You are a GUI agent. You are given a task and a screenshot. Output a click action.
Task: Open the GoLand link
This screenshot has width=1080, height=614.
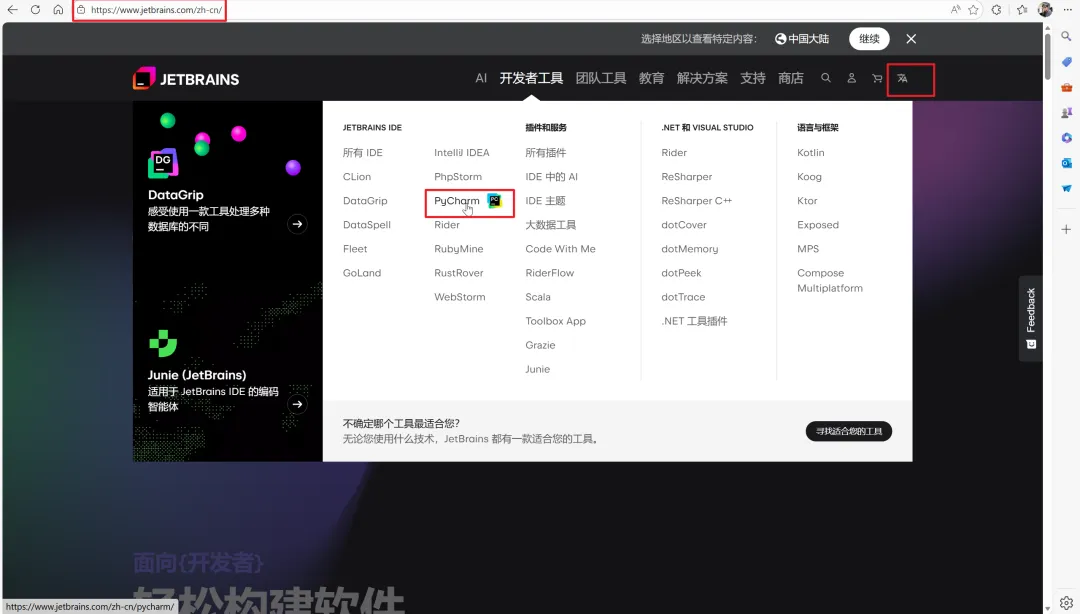pyautogui.click(x=362, y=273)
